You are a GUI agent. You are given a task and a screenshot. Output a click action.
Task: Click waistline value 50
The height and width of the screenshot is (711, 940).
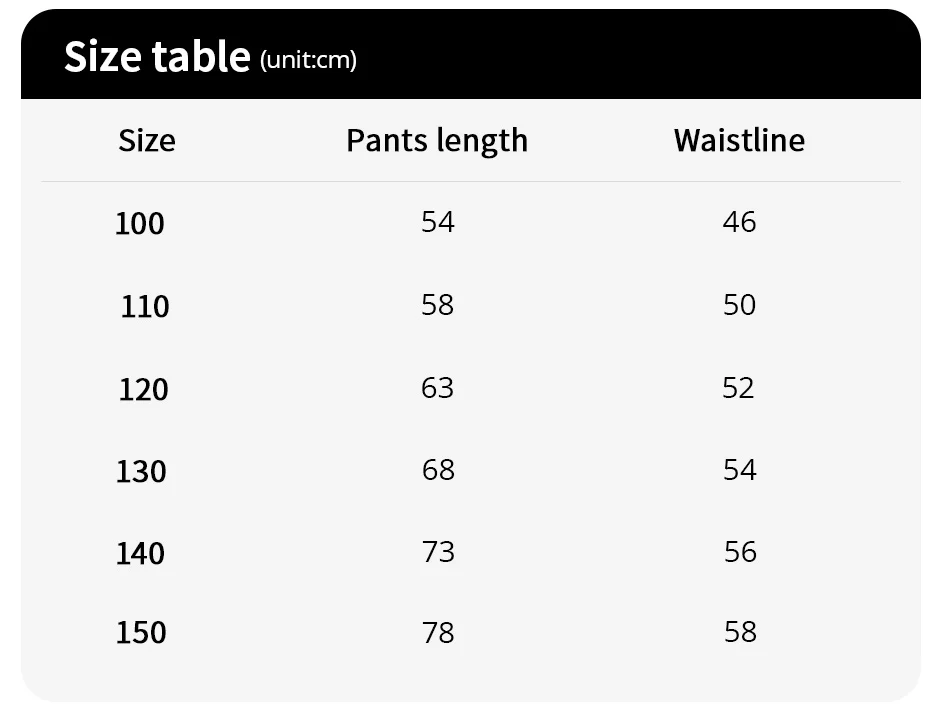[x=739, y=305]
